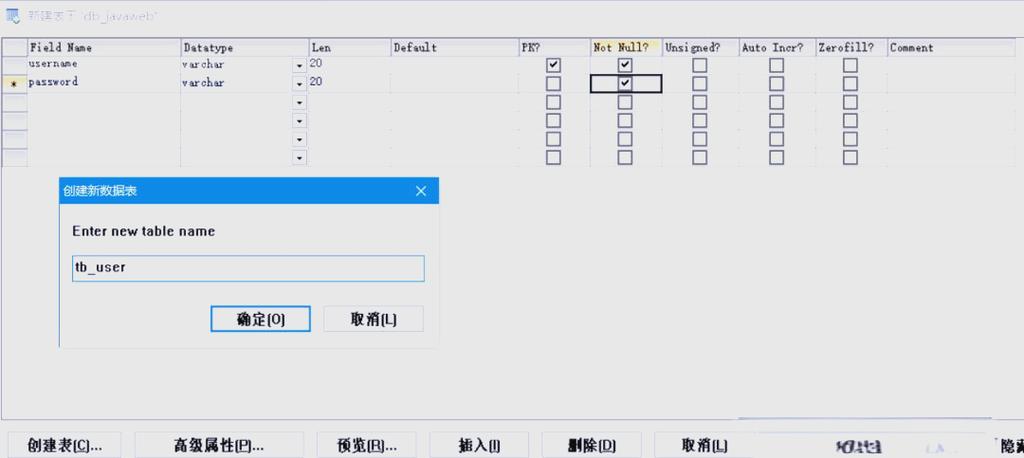1024x458 pixels.
Task: Cancel the dialog with its 取消(L) button
Action: click(374, 319)
